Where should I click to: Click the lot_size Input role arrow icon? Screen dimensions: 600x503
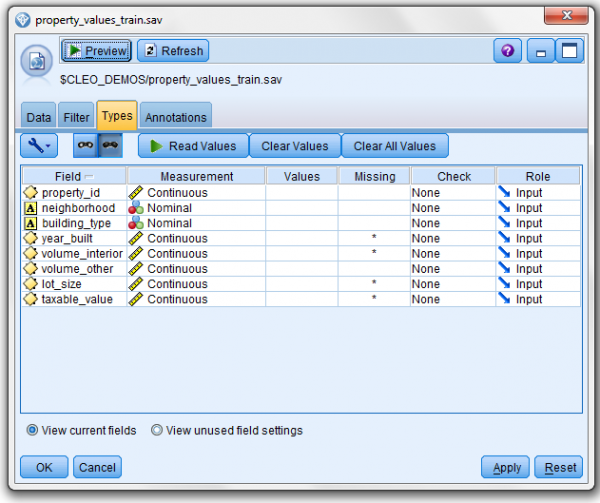coord(504,283)
